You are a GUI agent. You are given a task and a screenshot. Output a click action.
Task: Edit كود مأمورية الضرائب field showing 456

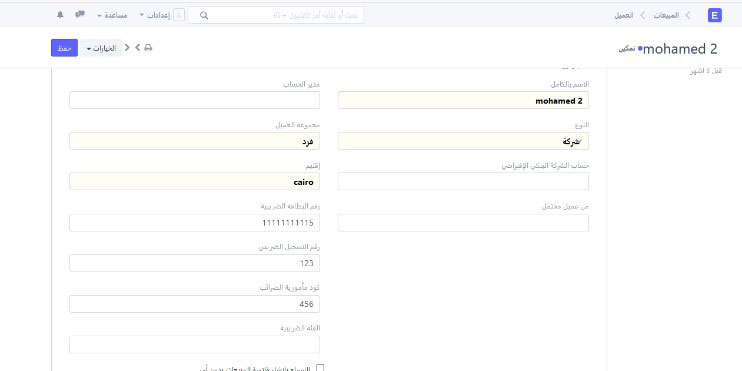coord(194,304)
